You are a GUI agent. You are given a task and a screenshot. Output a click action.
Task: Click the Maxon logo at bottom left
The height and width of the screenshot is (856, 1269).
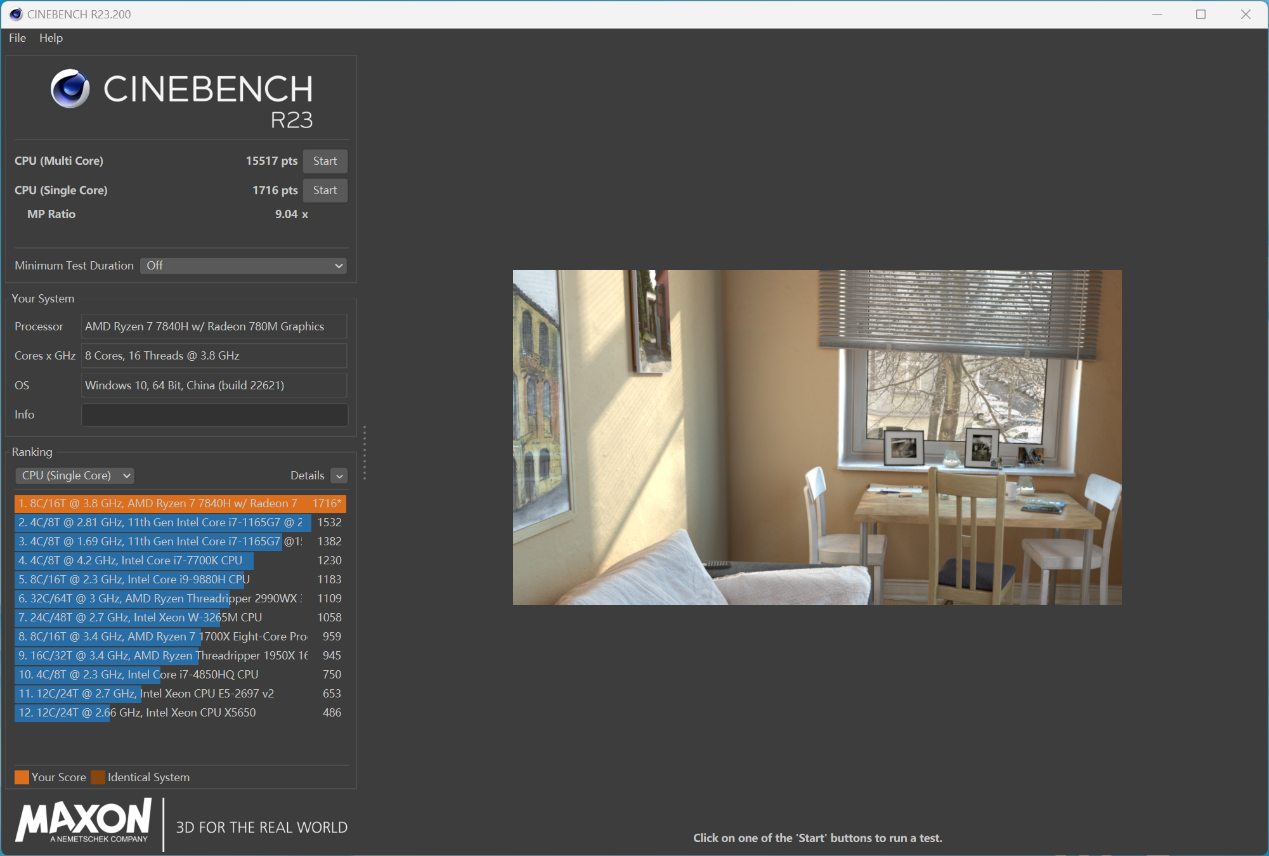point(84,821)
